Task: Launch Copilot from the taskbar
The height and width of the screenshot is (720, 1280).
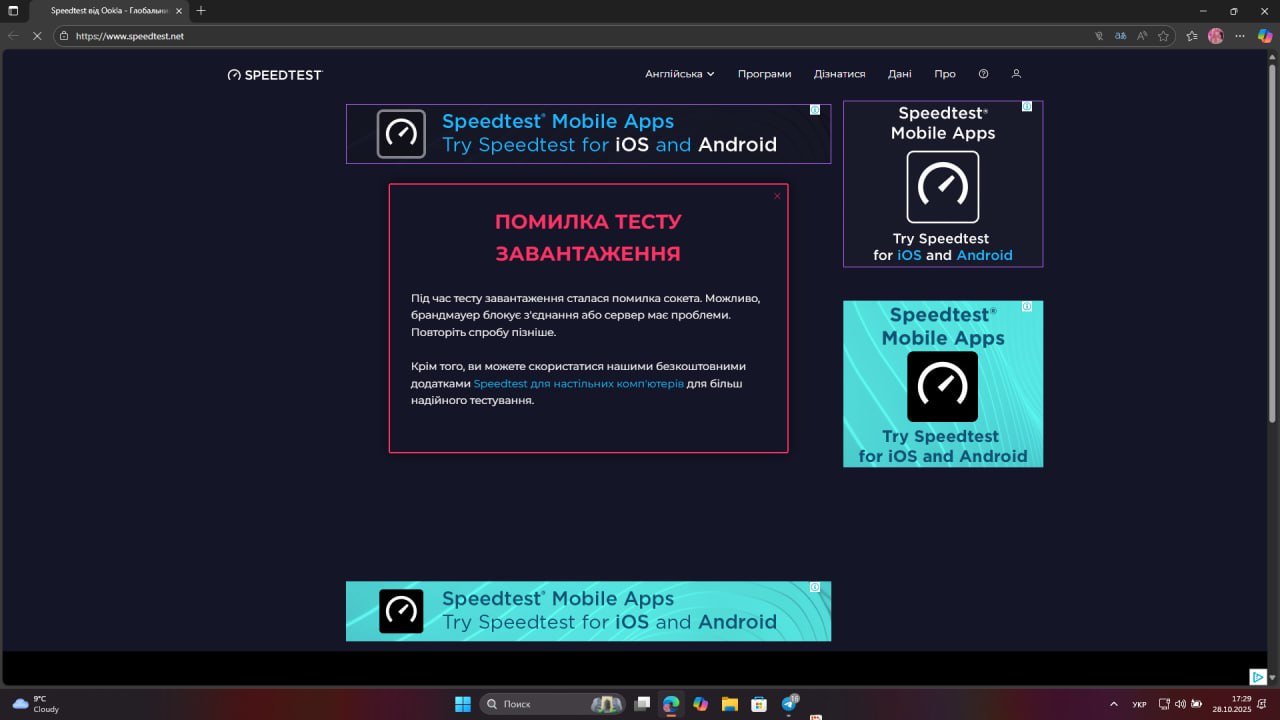Action: pyautogui.click(x=700, y=704)
